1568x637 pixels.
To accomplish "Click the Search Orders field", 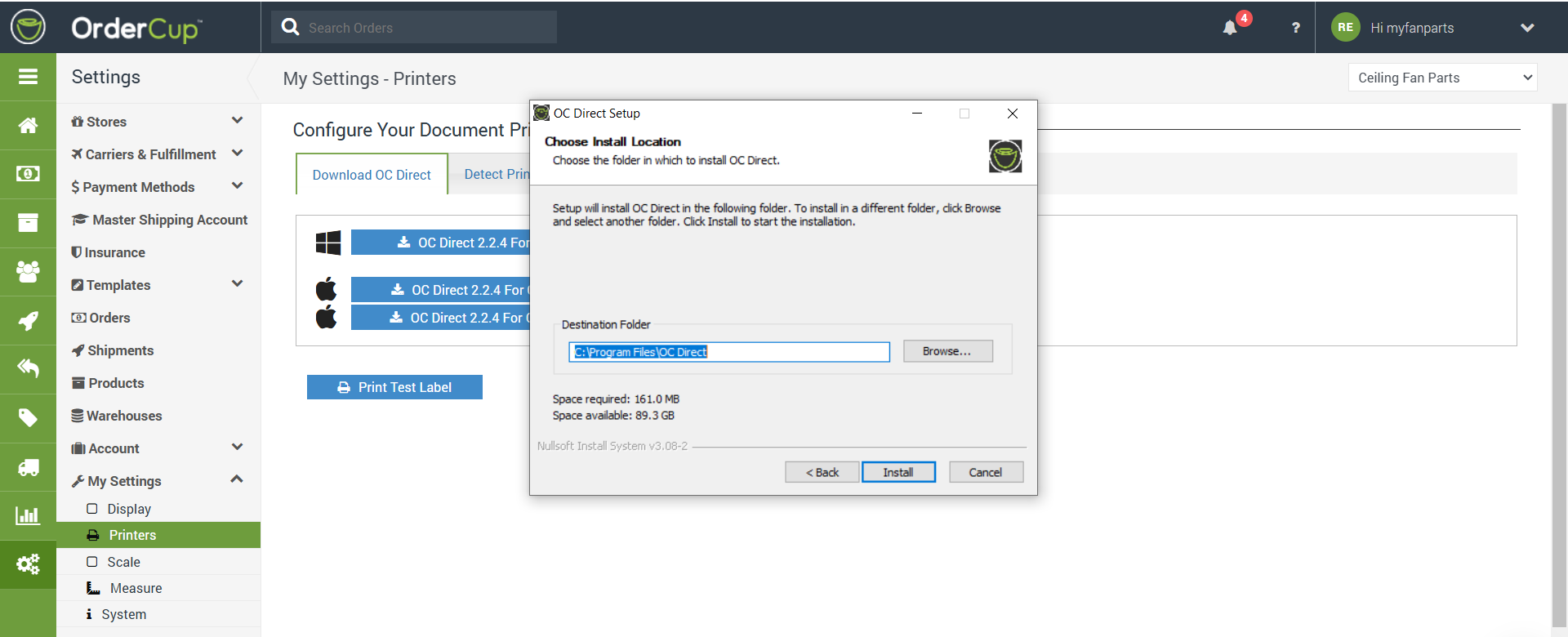I will (415, 27).
